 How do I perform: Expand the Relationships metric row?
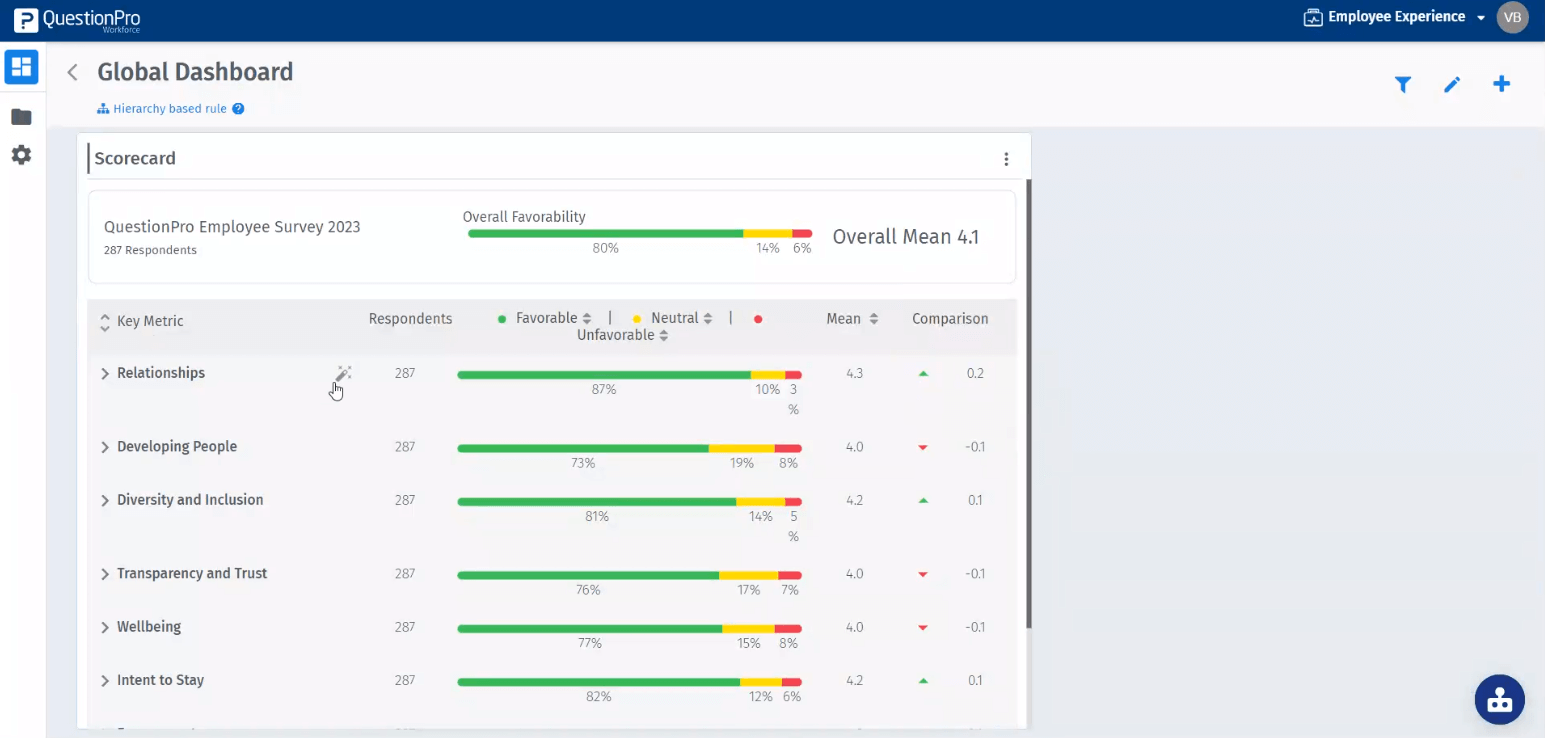point(105,373)
